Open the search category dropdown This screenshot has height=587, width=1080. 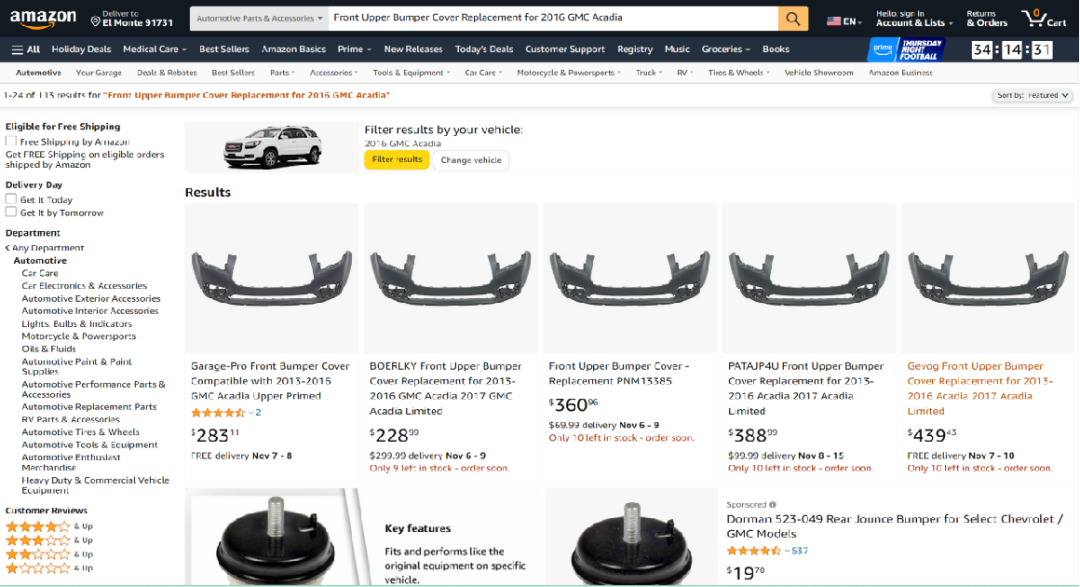259,18
